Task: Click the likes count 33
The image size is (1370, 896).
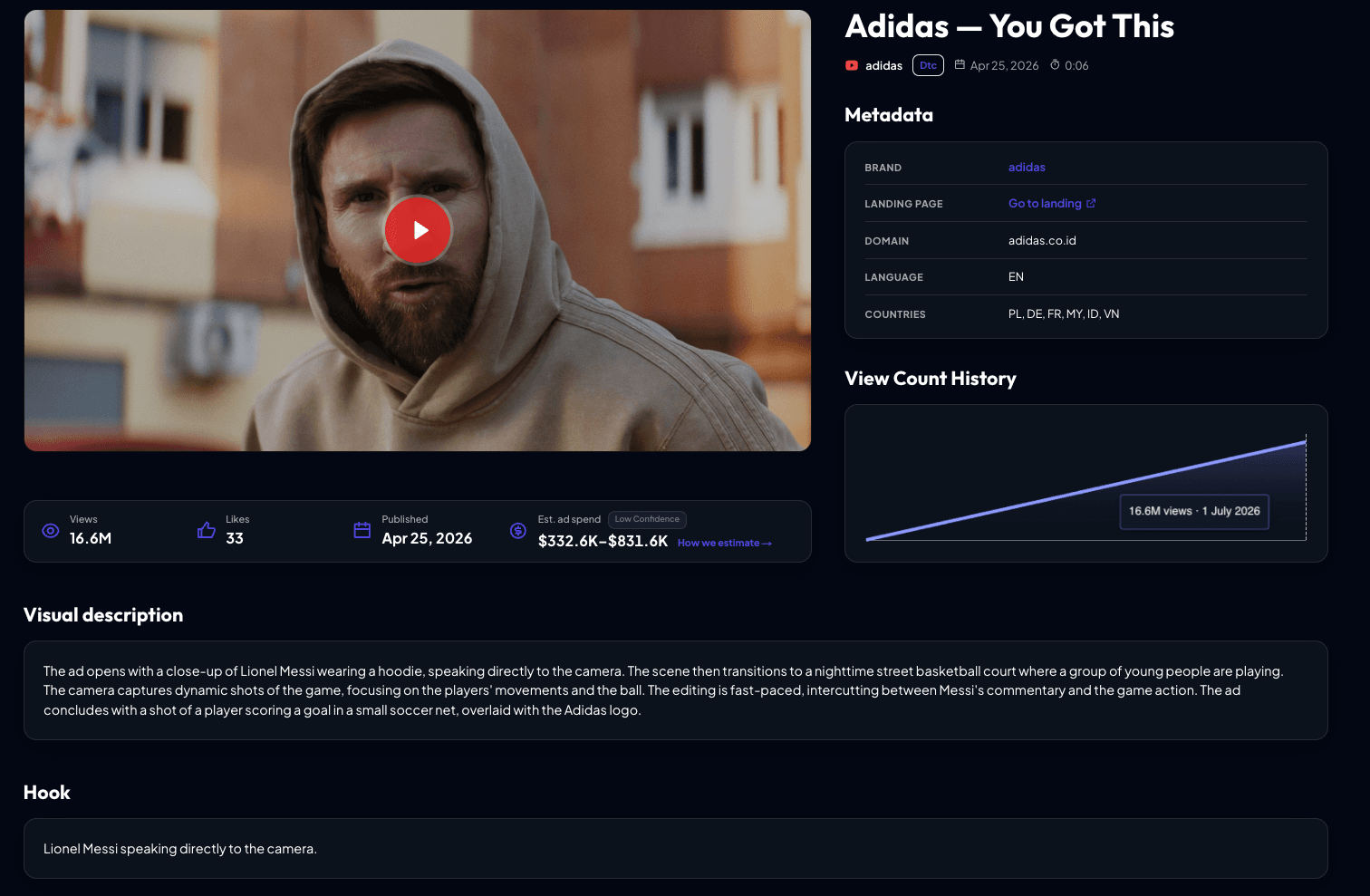Action: 235,538
